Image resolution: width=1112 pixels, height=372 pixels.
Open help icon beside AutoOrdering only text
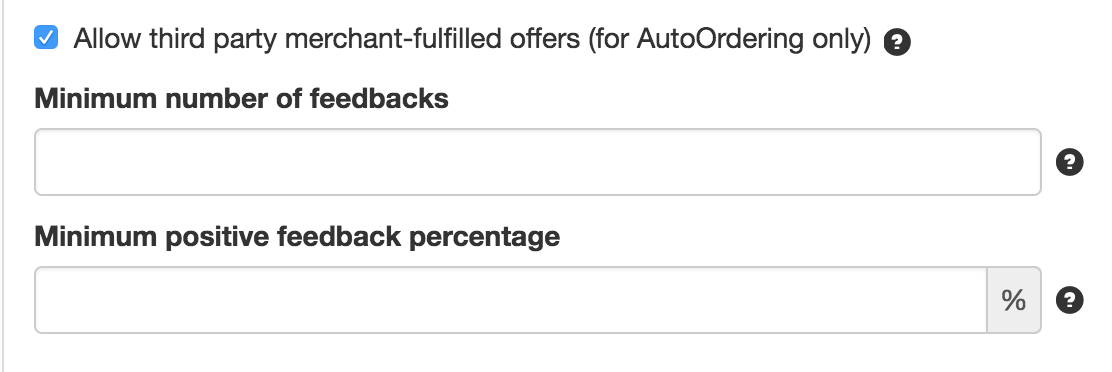point(897,43)
